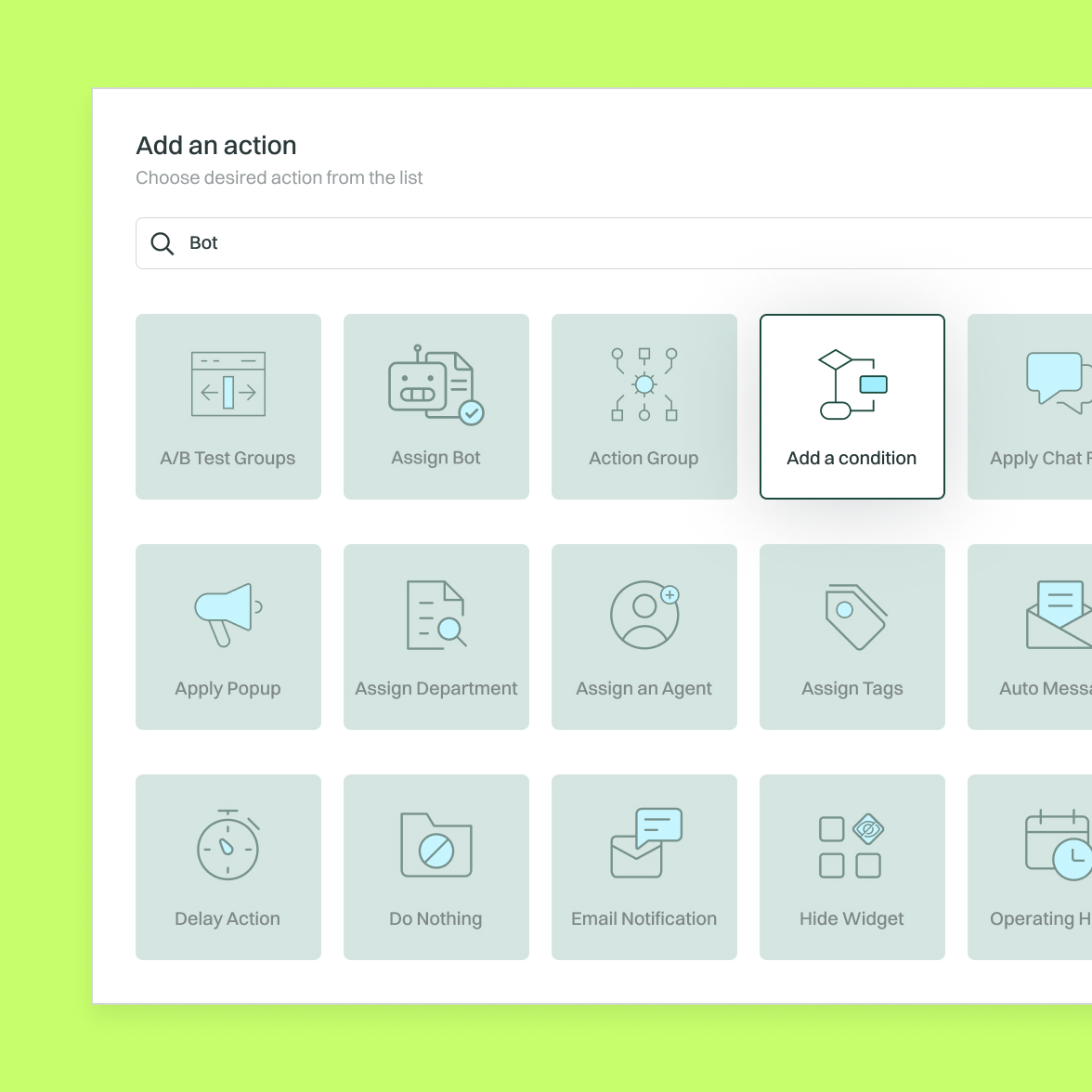
Task: Click the Action Group label
Action: pos(643,459)
